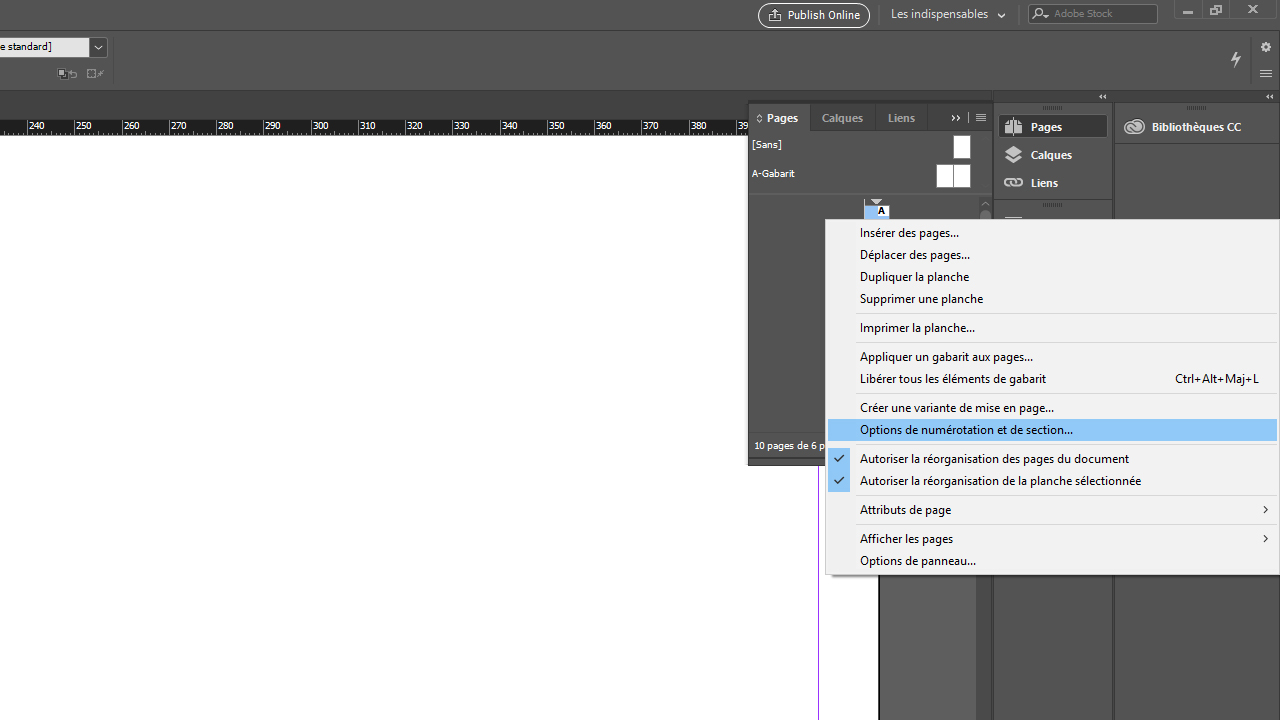The image size is (1280, 720).
Task: Select the page thumbnail marked A
Action: [877, 213]
